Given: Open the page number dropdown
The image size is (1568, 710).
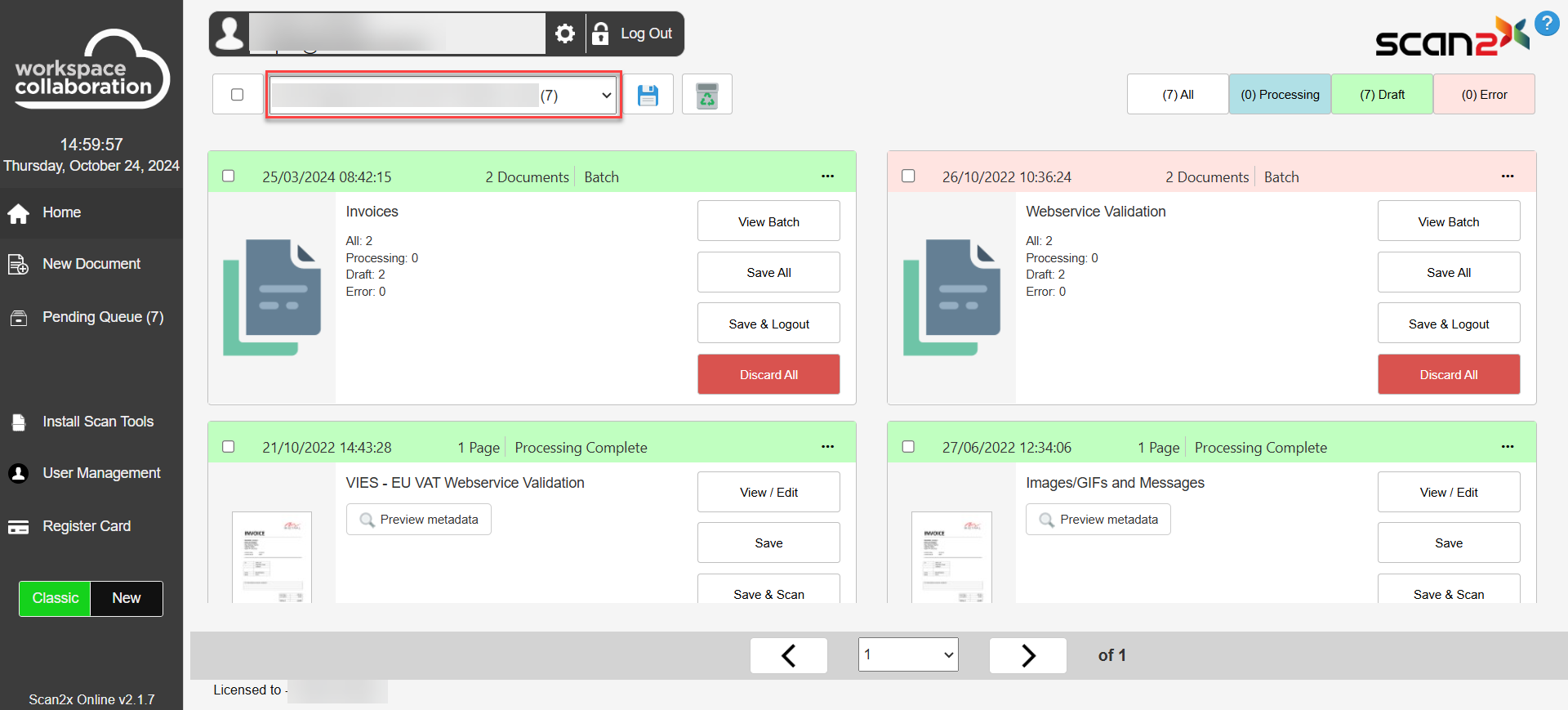Looking at the screenshot, I should pos(908,654).
